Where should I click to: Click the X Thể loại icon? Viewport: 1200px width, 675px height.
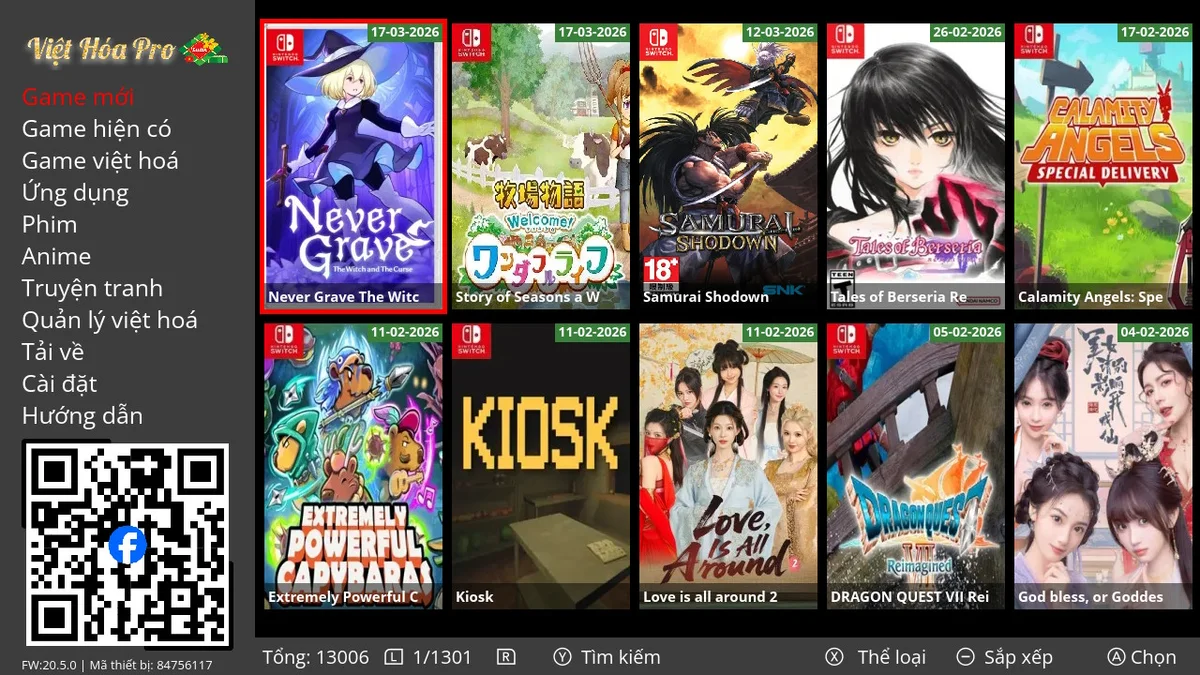(834, 657)
